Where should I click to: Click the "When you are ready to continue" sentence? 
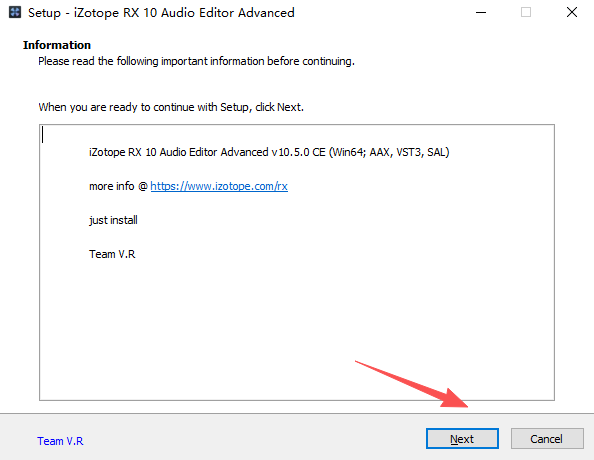click(171, 107)
